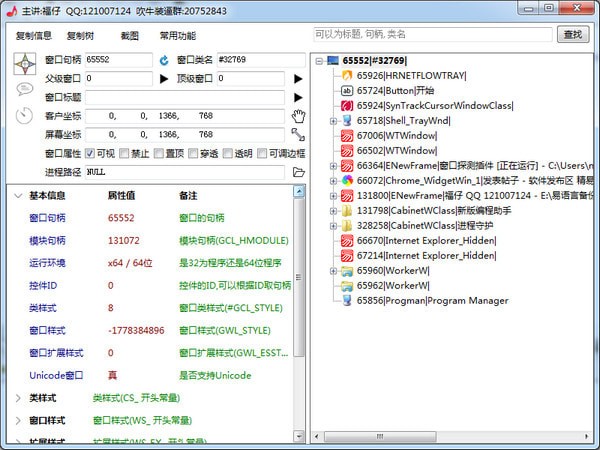Select the 67214 Internet Explorer_Hidden row
600x450 pixels.
click(426, 256)
